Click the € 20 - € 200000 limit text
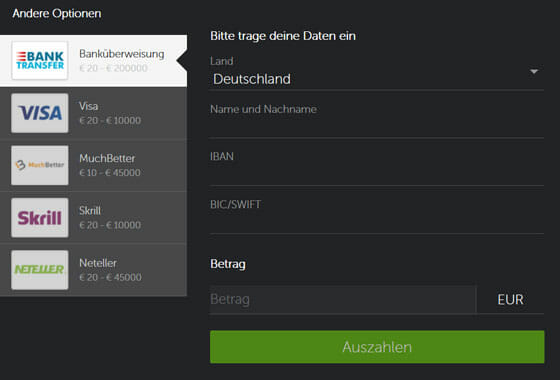This screenshot has width=560, height=380. pos(113,68)
